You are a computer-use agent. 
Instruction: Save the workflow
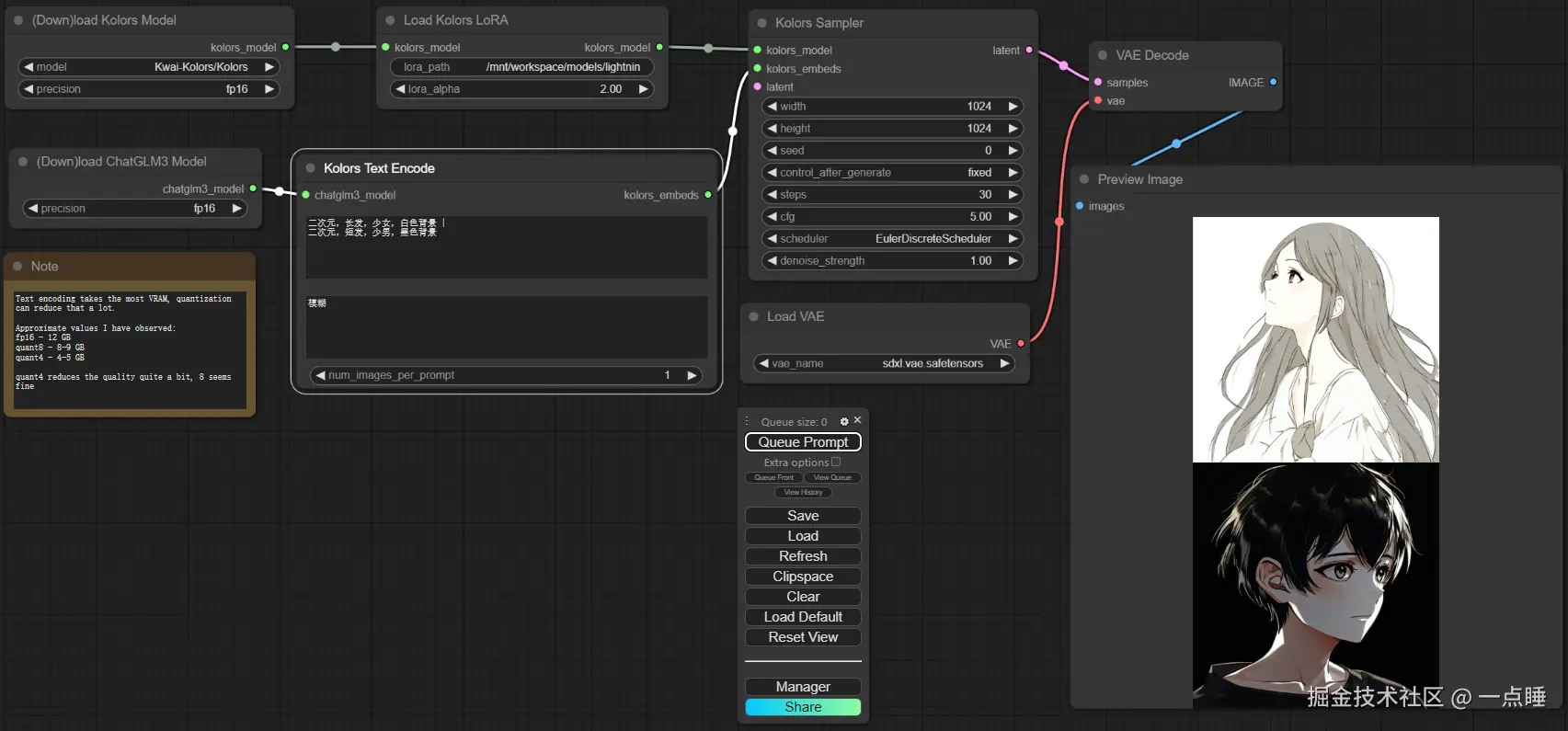point(803,516)
